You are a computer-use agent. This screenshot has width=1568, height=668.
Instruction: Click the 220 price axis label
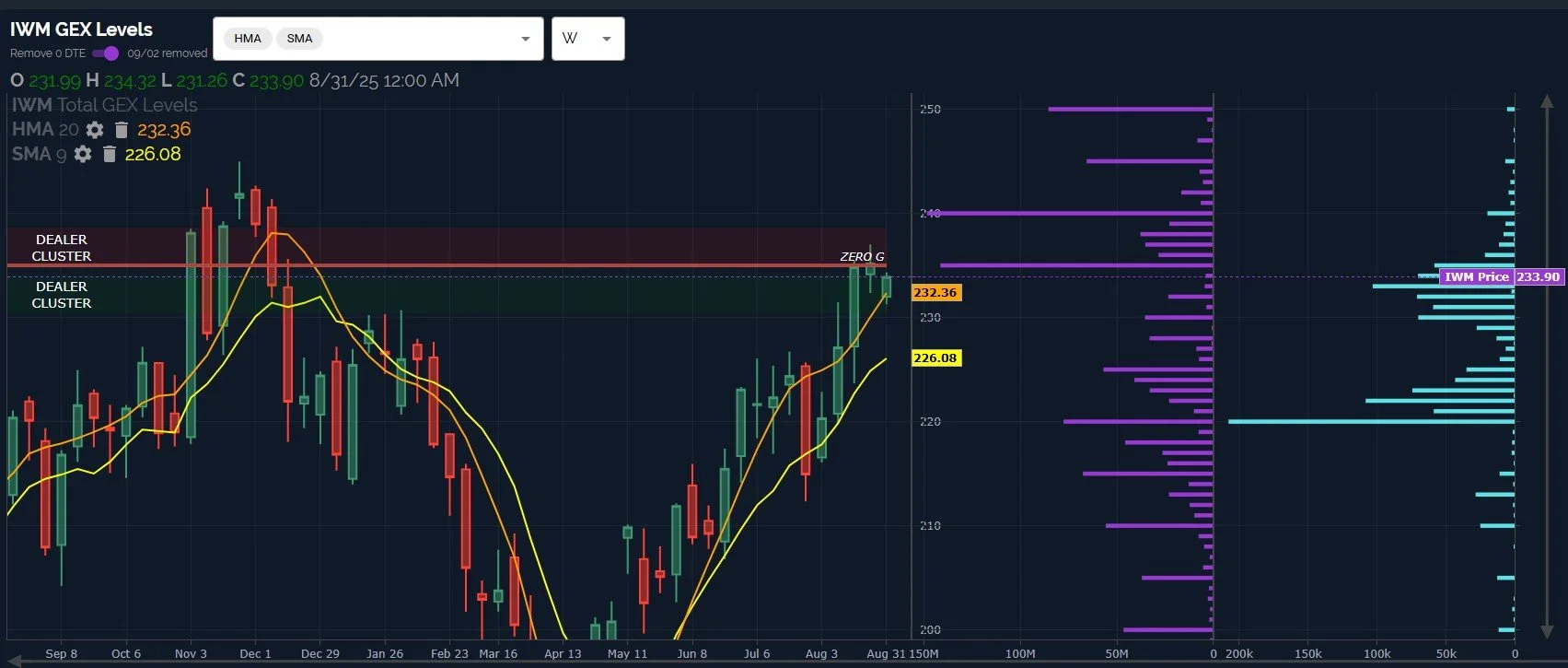click(x=930, y=421)
